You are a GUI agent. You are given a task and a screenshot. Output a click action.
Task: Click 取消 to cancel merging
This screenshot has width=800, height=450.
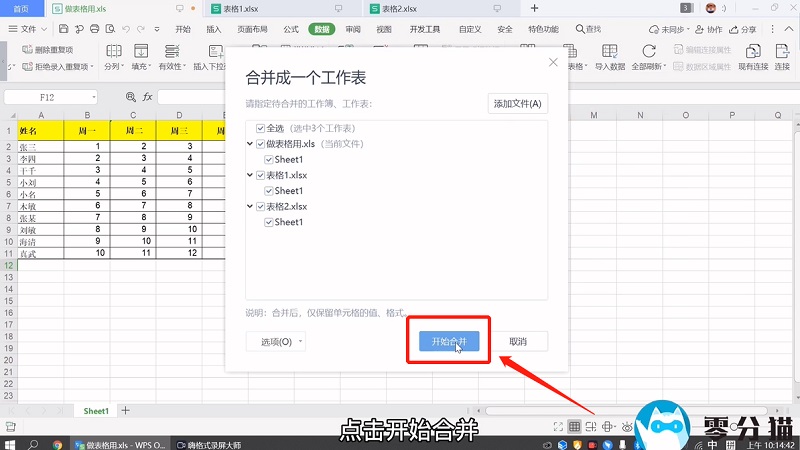coord(518,342)
